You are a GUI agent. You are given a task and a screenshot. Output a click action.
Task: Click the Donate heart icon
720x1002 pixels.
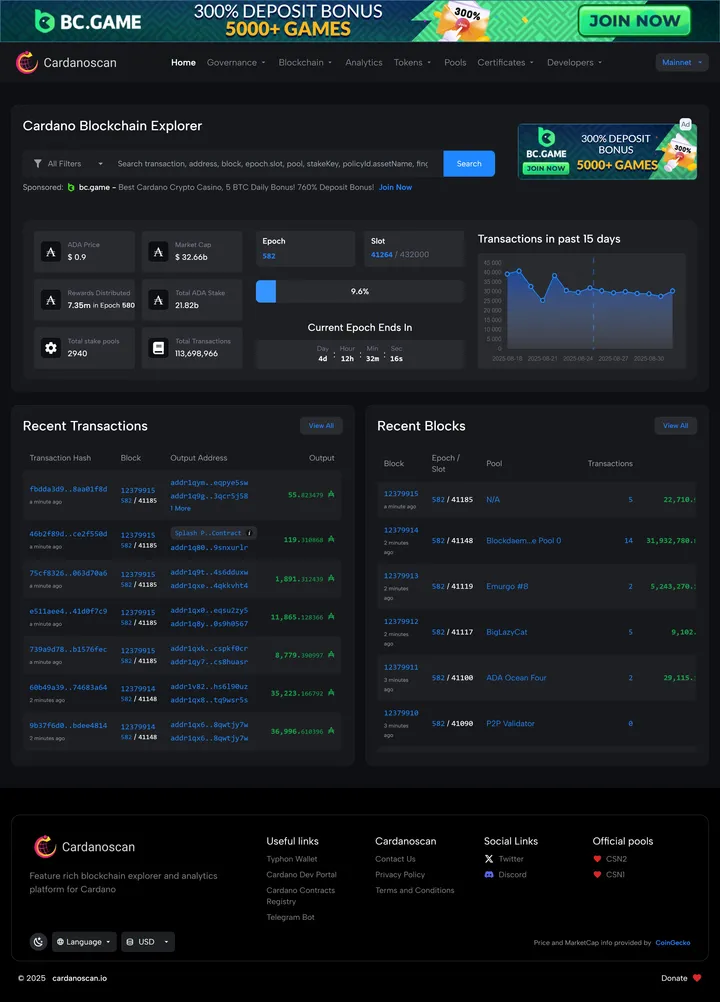coord(697,978)
